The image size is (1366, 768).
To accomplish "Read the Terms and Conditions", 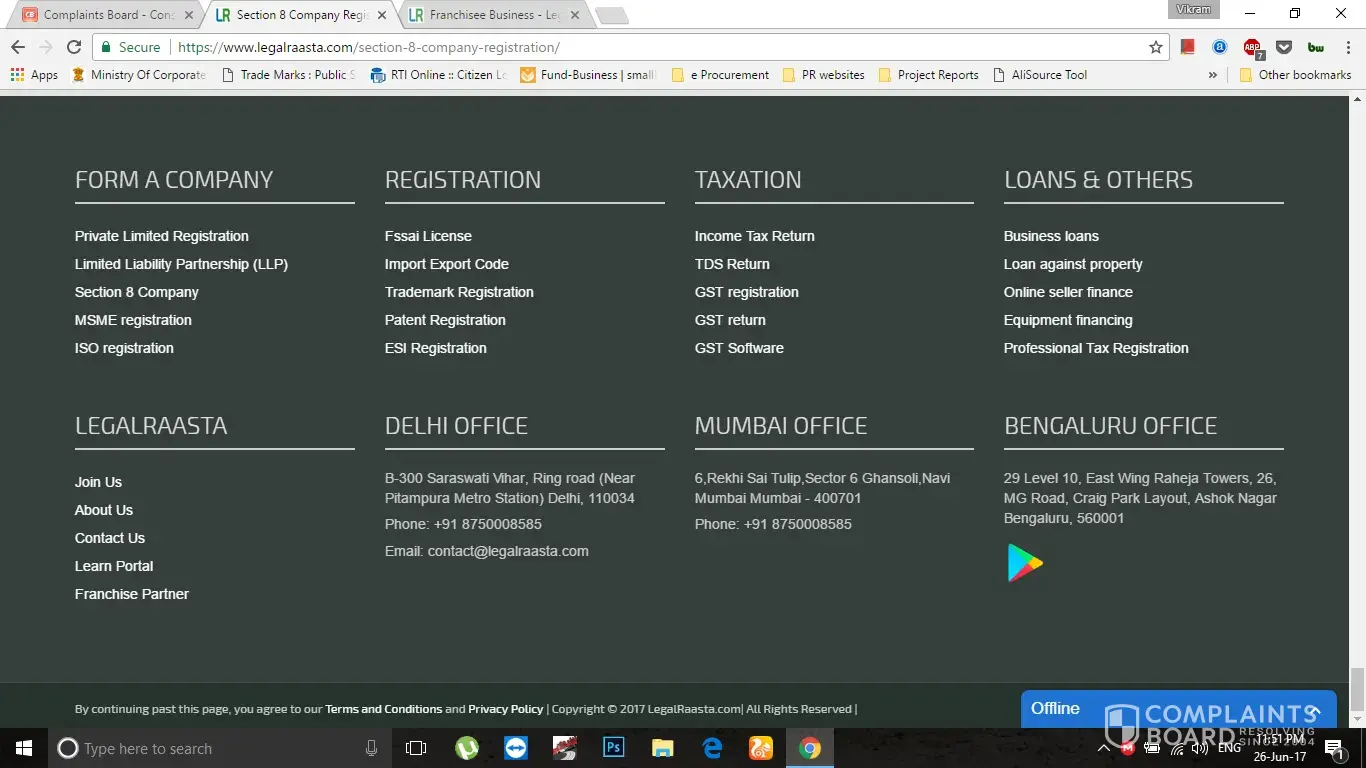I will pyautogui.click(x=384, y=709).
